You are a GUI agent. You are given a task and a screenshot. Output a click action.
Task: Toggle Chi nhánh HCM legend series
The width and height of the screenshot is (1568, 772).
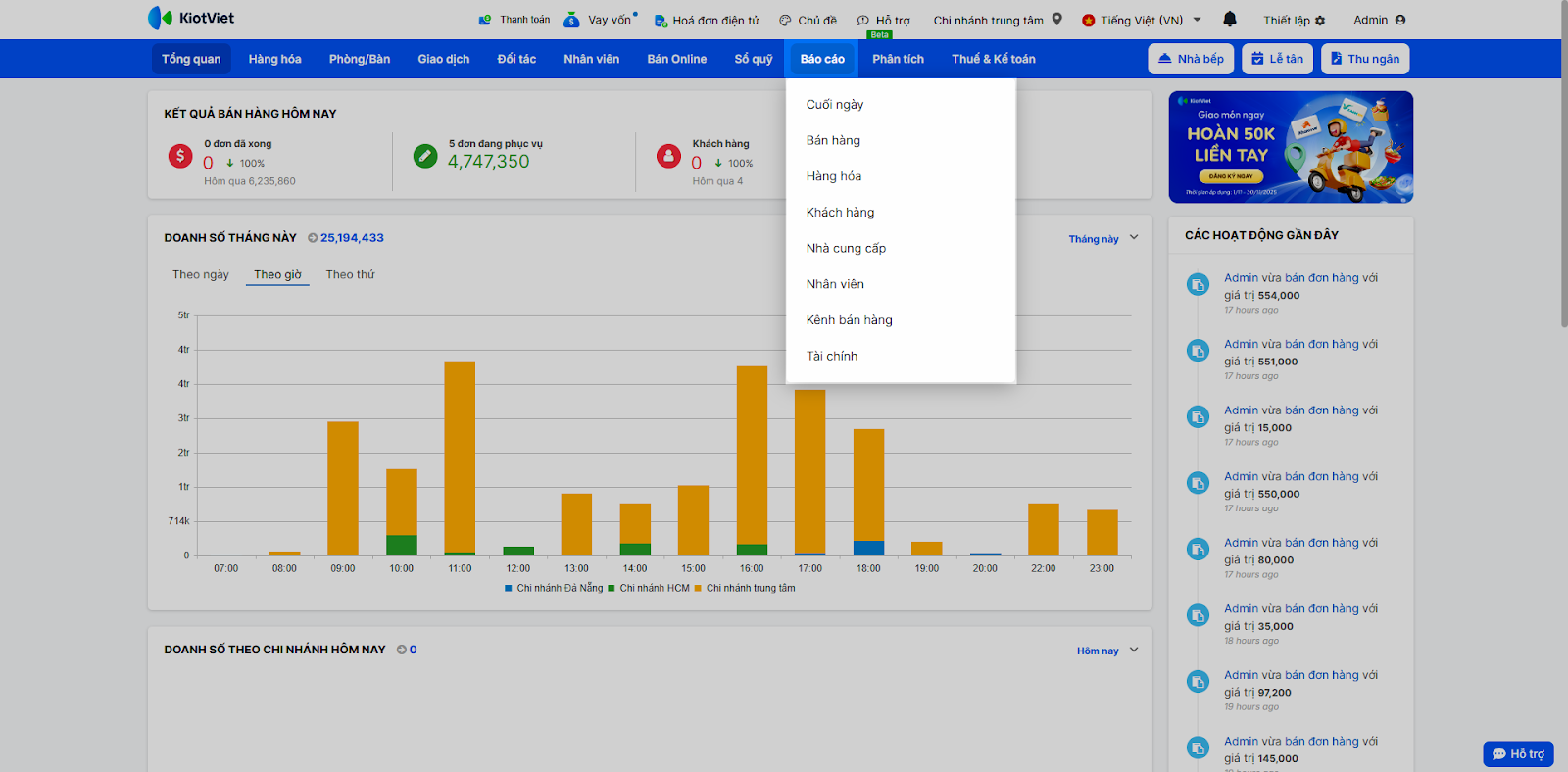click(x=649, y=588)
